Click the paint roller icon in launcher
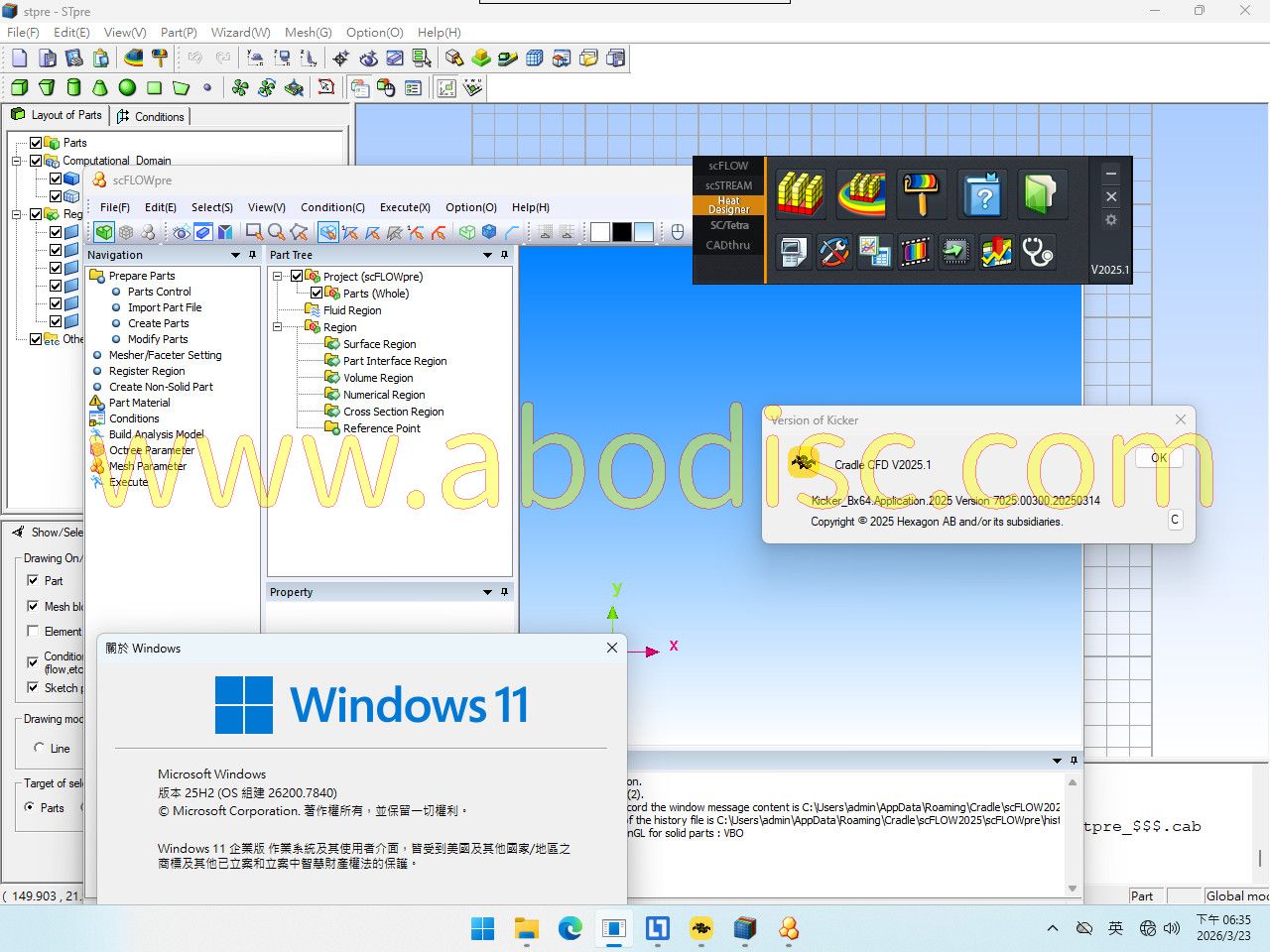The image size is (1270, 952). pos(920,193)
